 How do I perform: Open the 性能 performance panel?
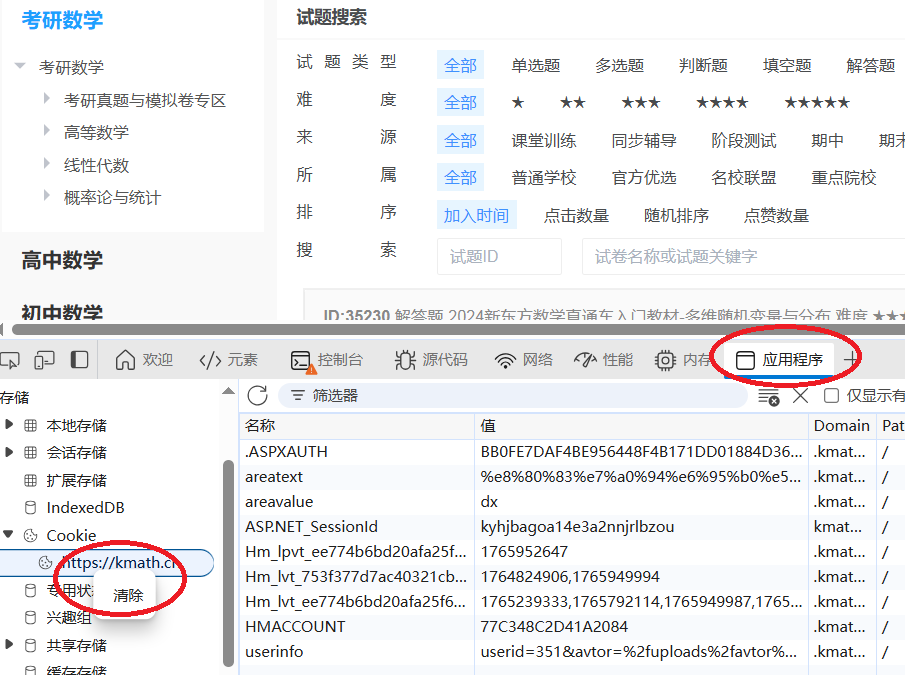(604, 360)
